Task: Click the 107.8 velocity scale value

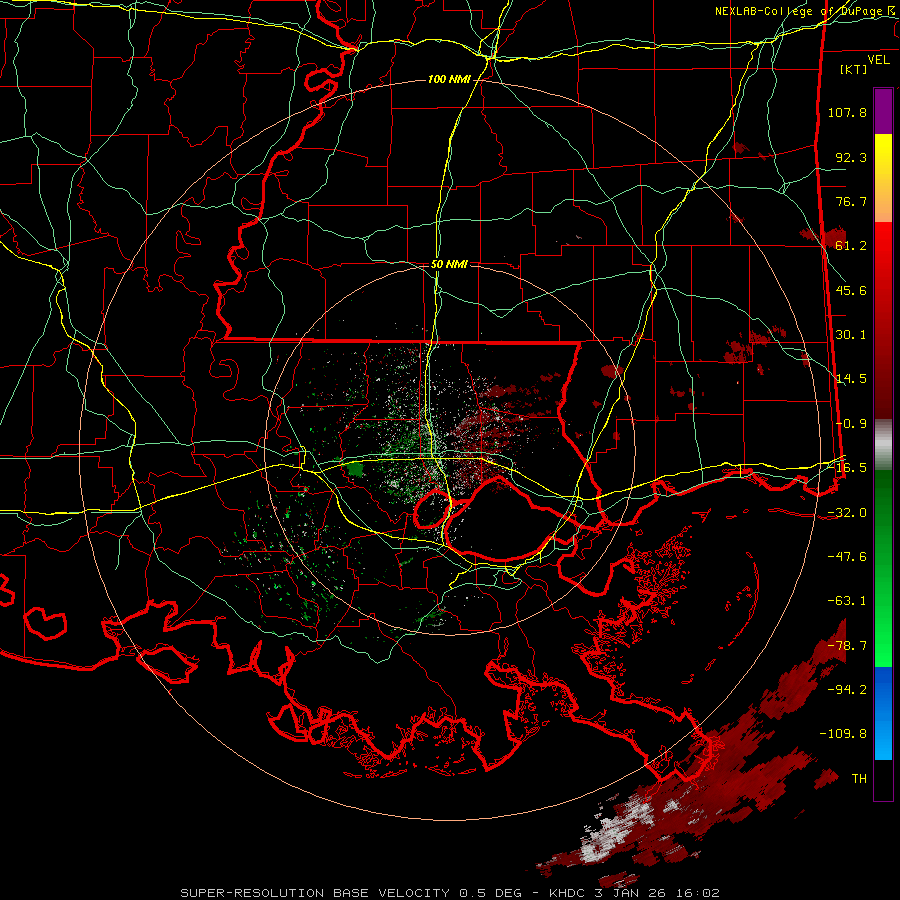Action: click(x=847, y=112)
